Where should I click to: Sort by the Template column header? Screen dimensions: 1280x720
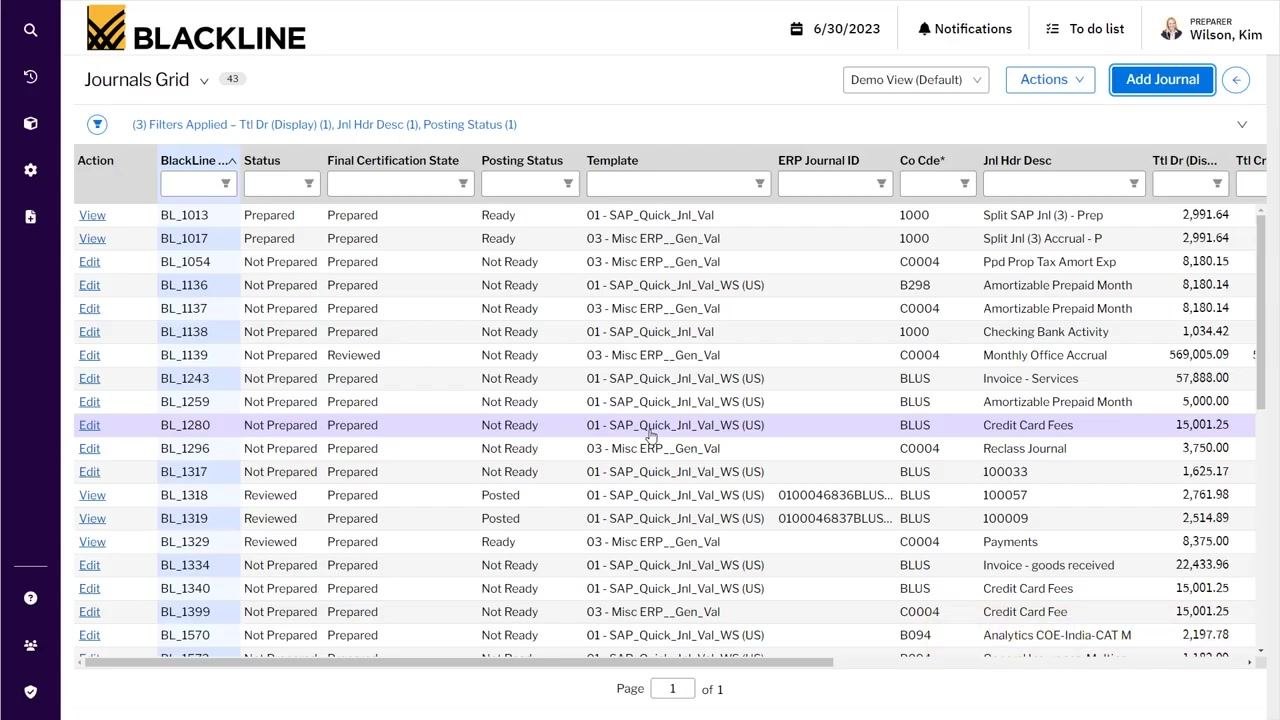click(x=612, y=160)
